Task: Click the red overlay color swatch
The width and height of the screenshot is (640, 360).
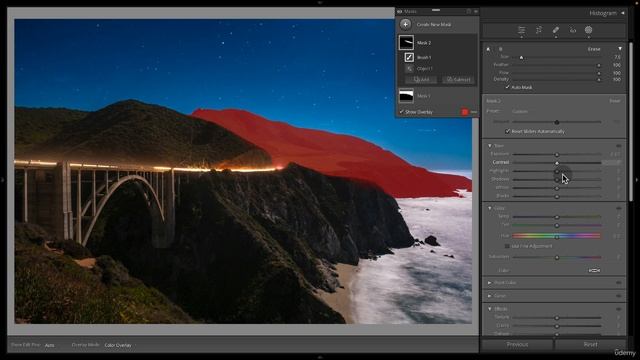Action: point(465,112)
